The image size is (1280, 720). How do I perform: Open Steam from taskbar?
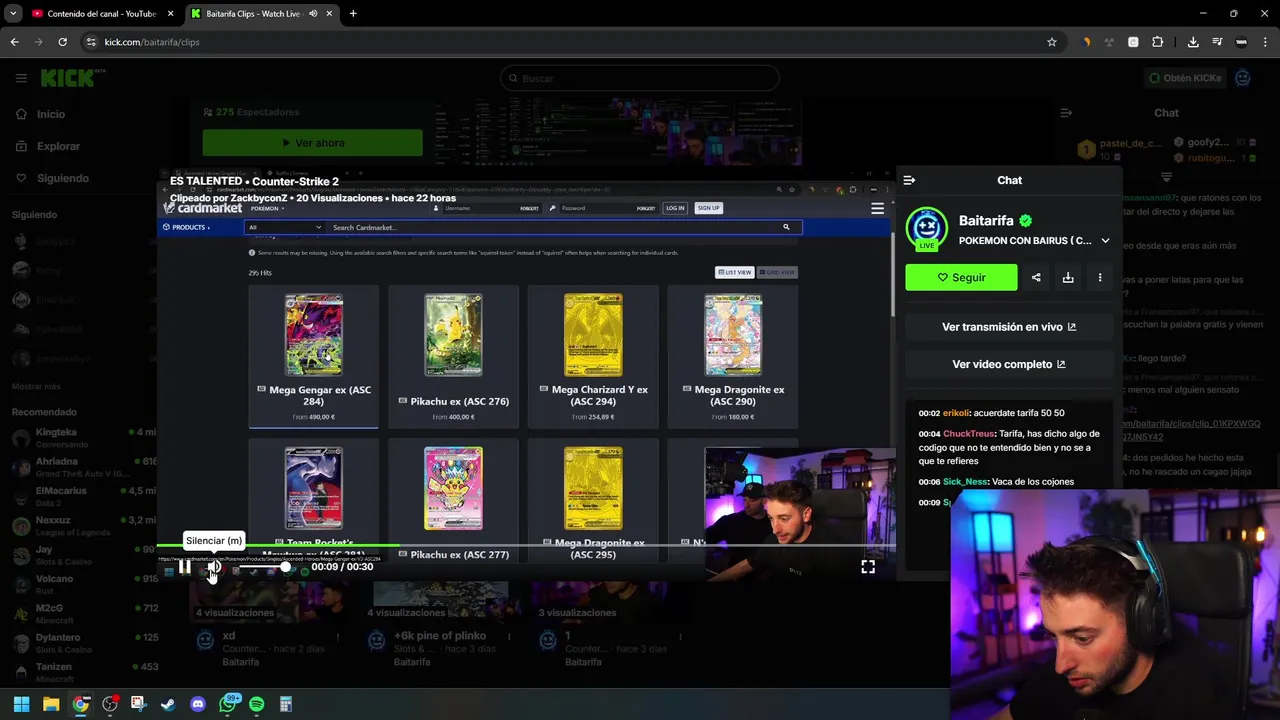(168, 704)
